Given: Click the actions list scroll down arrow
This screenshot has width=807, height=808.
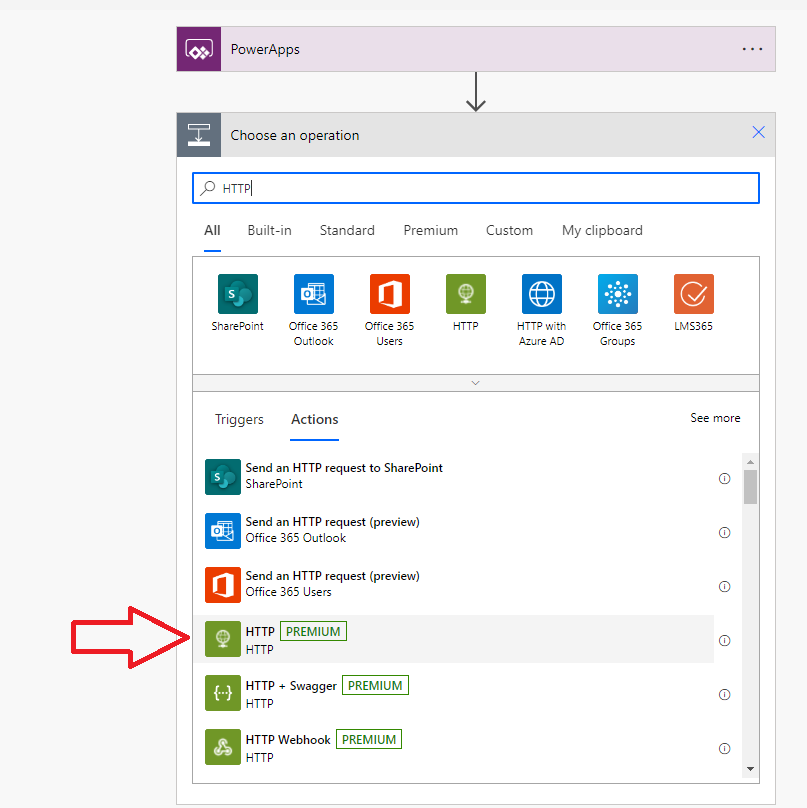Looking at the screenshot, I should (x=750, y=769).
